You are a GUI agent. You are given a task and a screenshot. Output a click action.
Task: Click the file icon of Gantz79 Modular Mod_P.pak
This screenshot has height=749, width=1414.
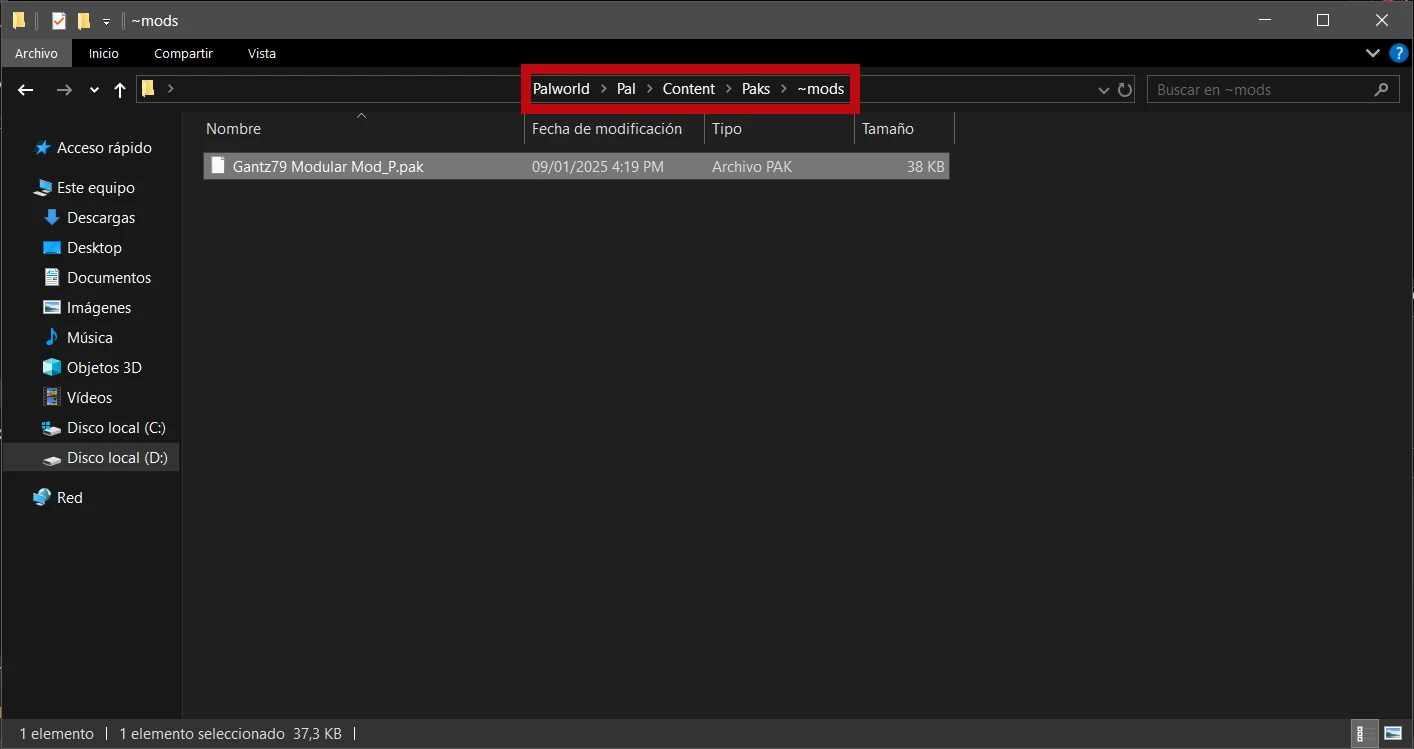[217, 166]
